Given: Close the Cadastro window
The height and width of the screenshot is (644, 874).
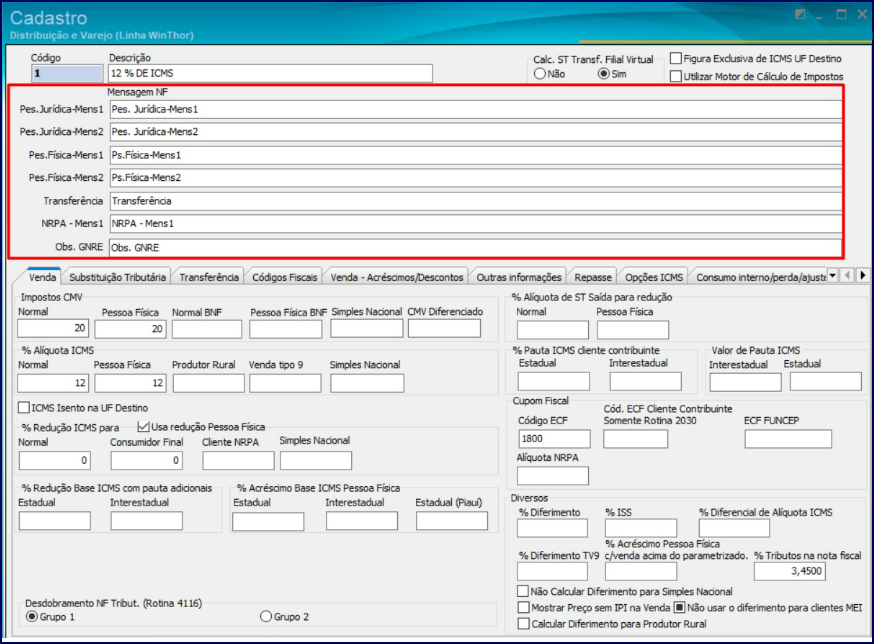Looking at the screenshot, I should point(862,15).
